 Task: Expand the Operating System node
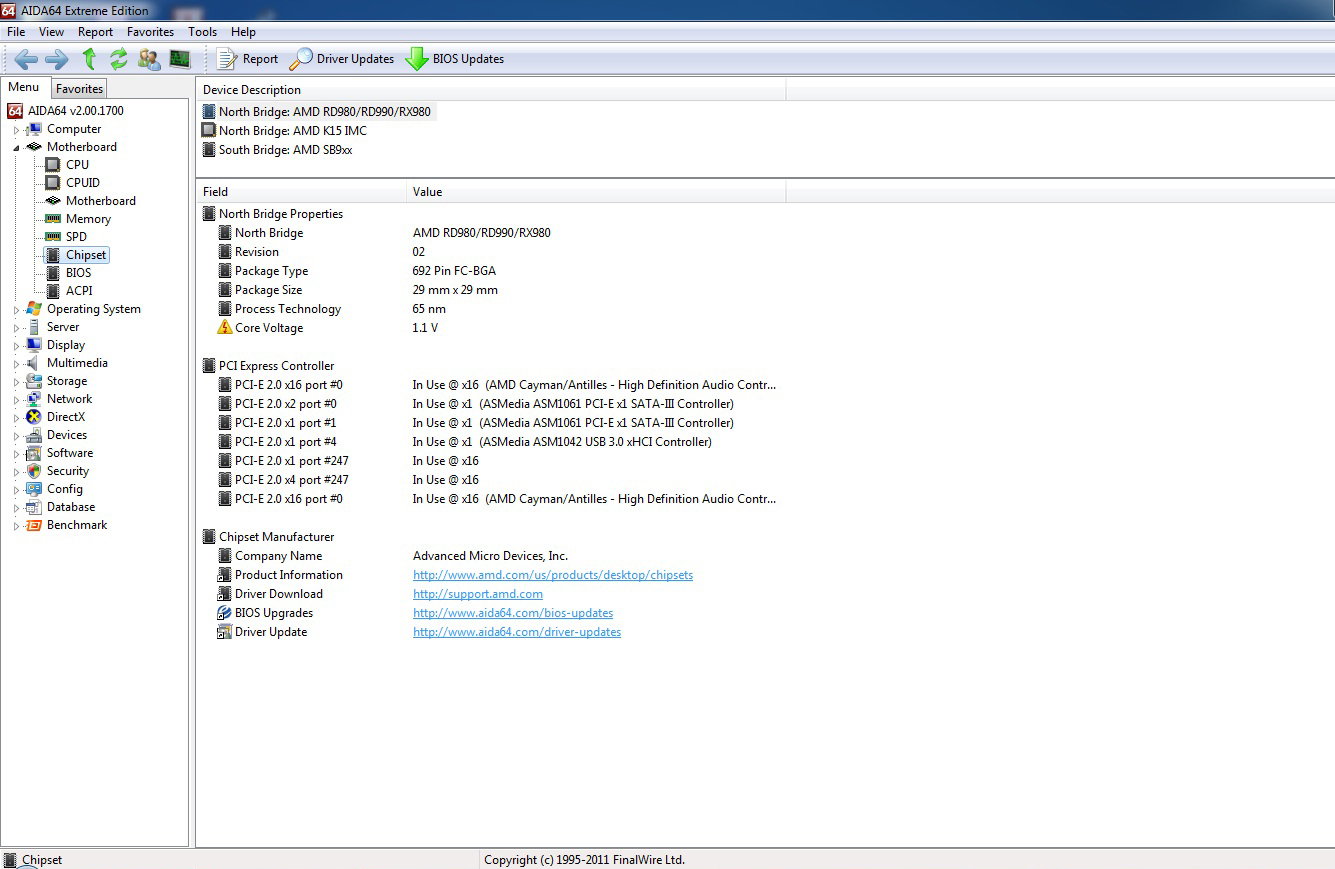(16, 310)
